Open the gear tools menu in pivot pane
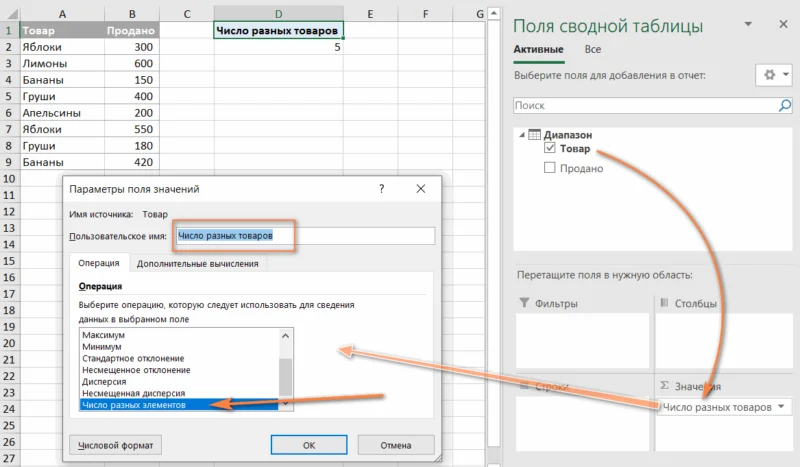The width and height of the screenshot is (800, 467). (x=768, y=75)
